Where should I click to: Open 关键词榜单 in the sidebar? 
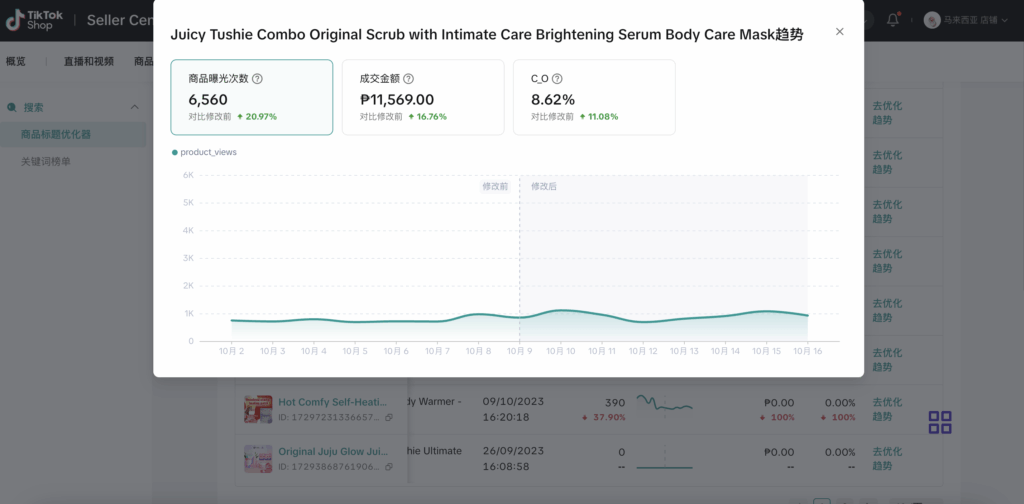coord(46,161)
